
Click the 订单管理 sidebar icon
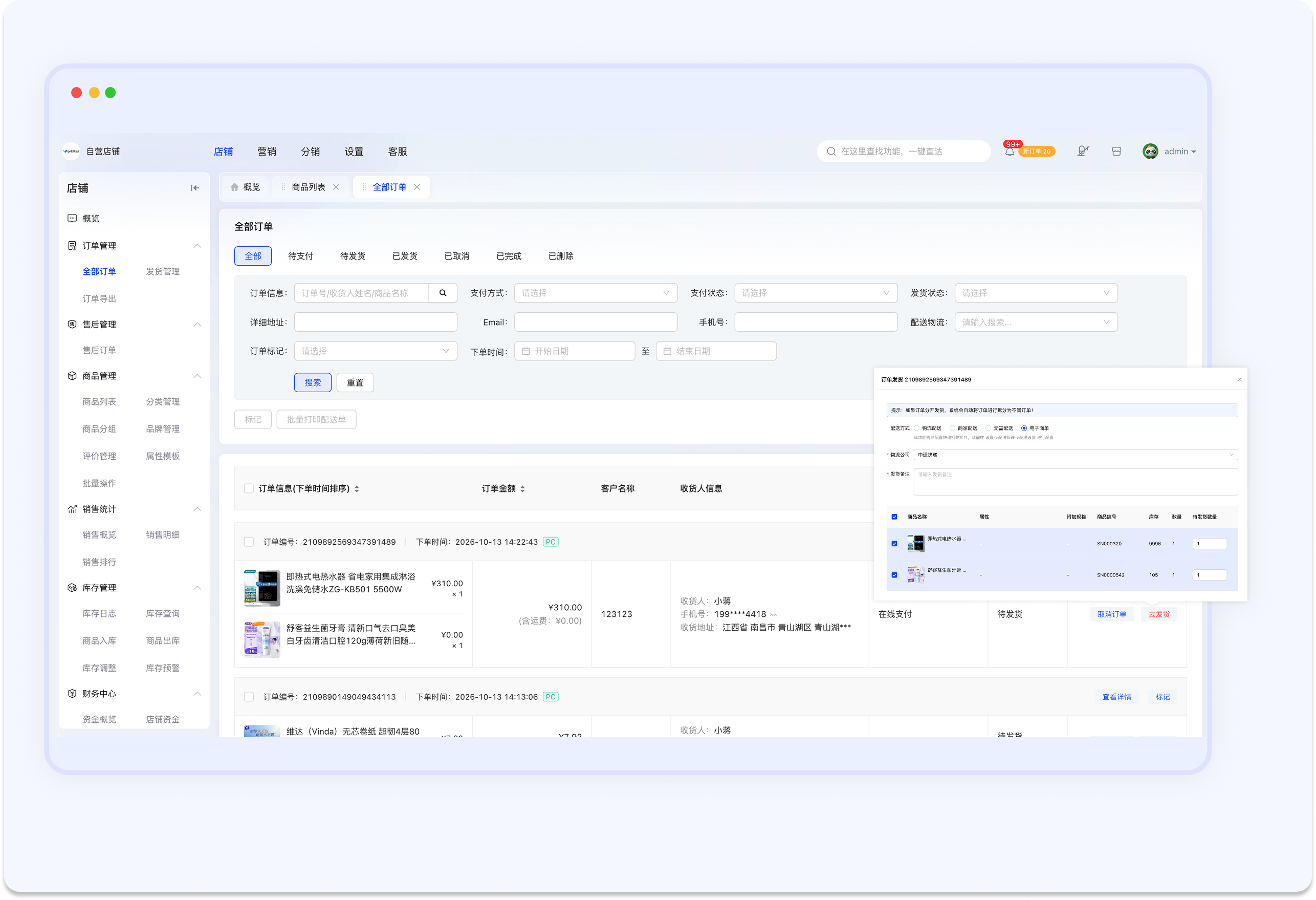pos(72,245)
